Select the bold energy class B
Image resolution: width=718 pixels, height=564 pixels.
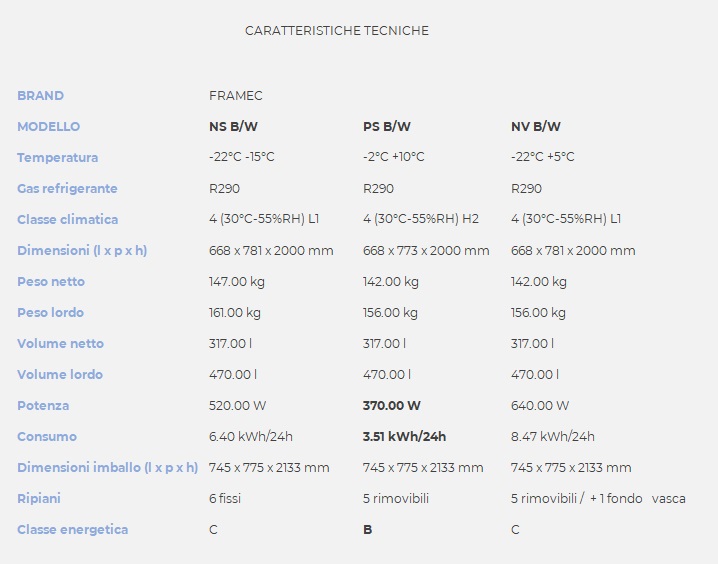[368, 530]
